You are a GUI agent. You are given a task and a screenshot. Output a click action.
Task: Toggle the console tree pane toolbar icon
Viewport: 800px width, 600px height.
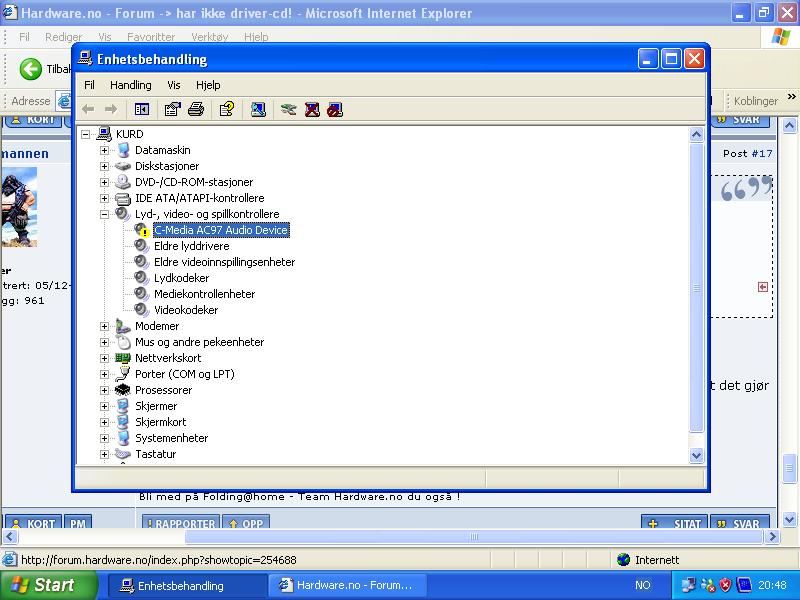click(142, 109)
